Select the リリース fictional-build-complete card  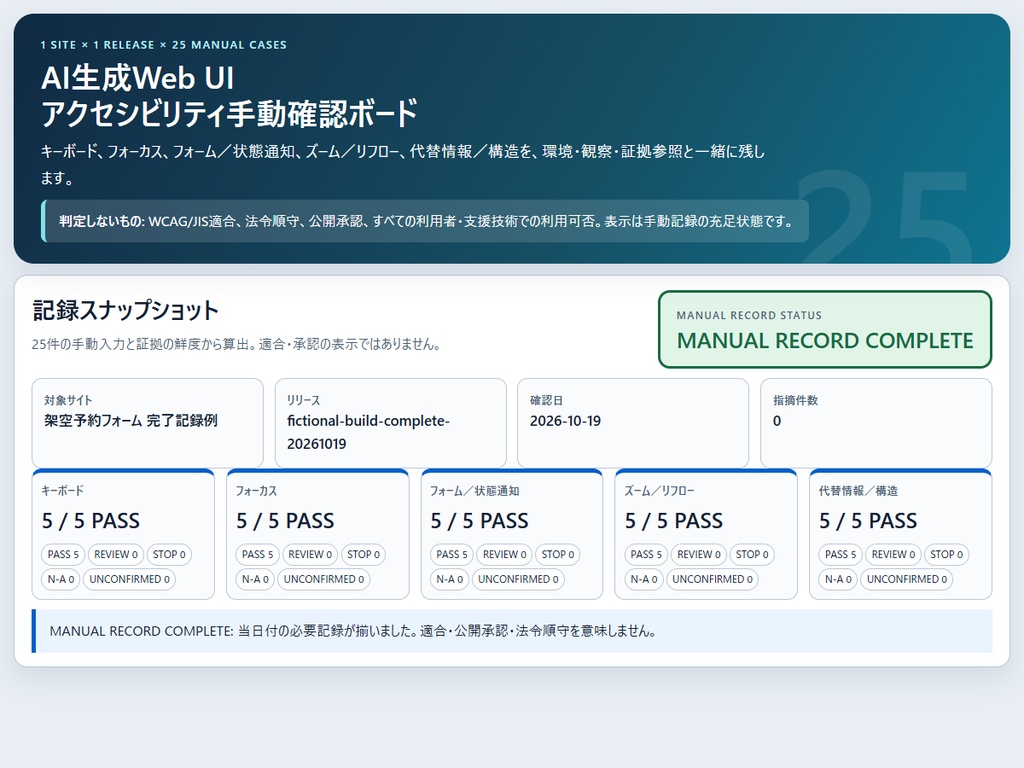tap(391, 423)
